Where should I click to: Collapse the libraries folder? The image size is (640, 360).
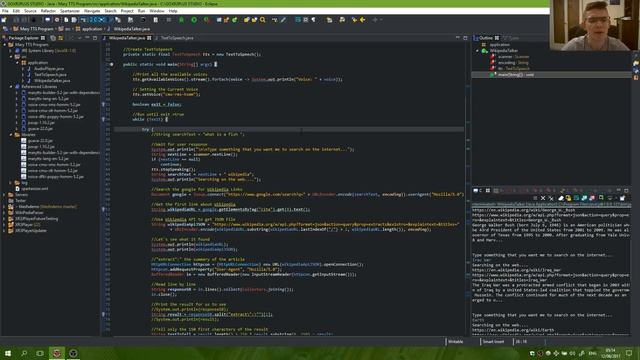11,135
